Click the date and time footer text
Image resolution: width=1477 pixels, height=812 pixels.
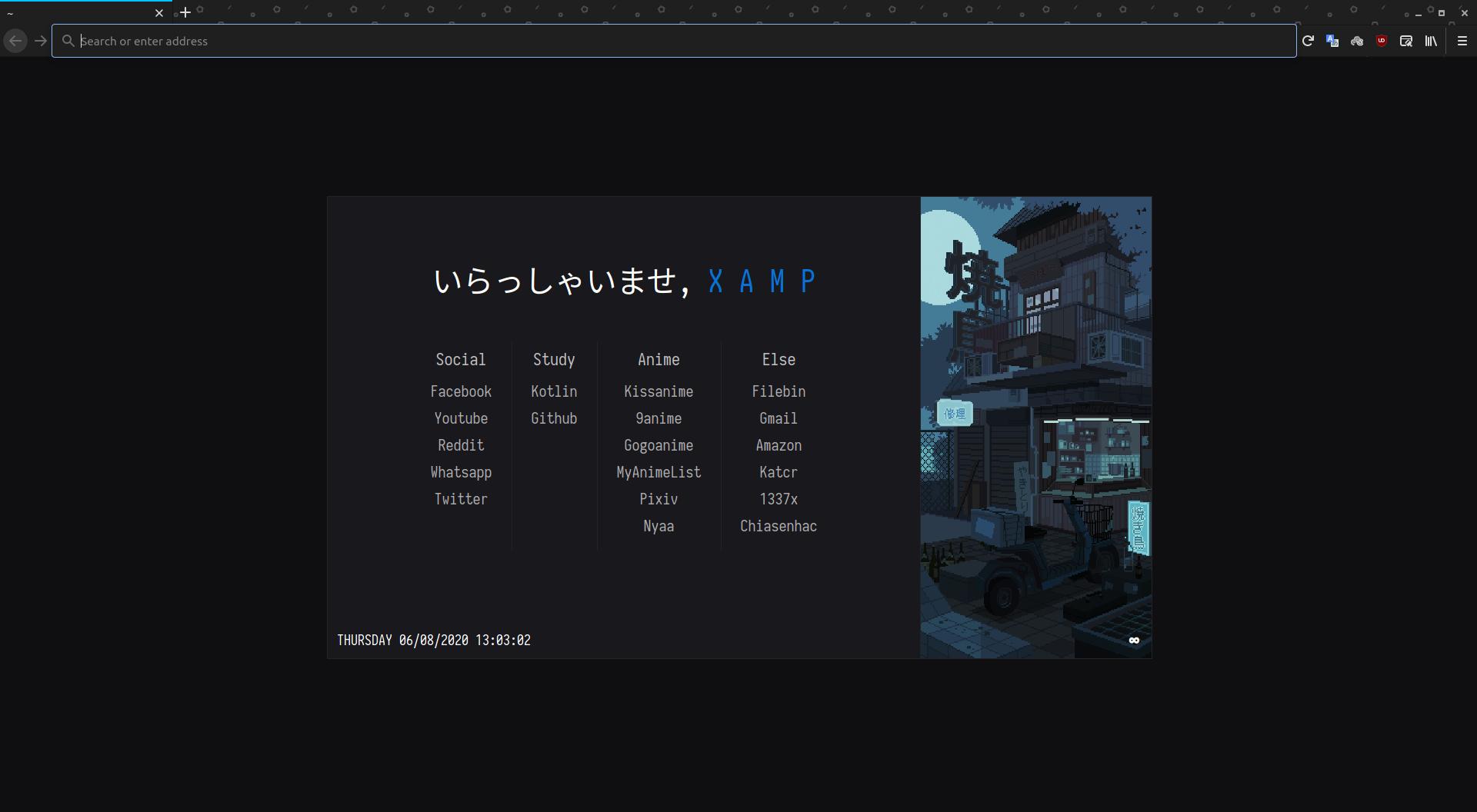click(x=434, y=640)
